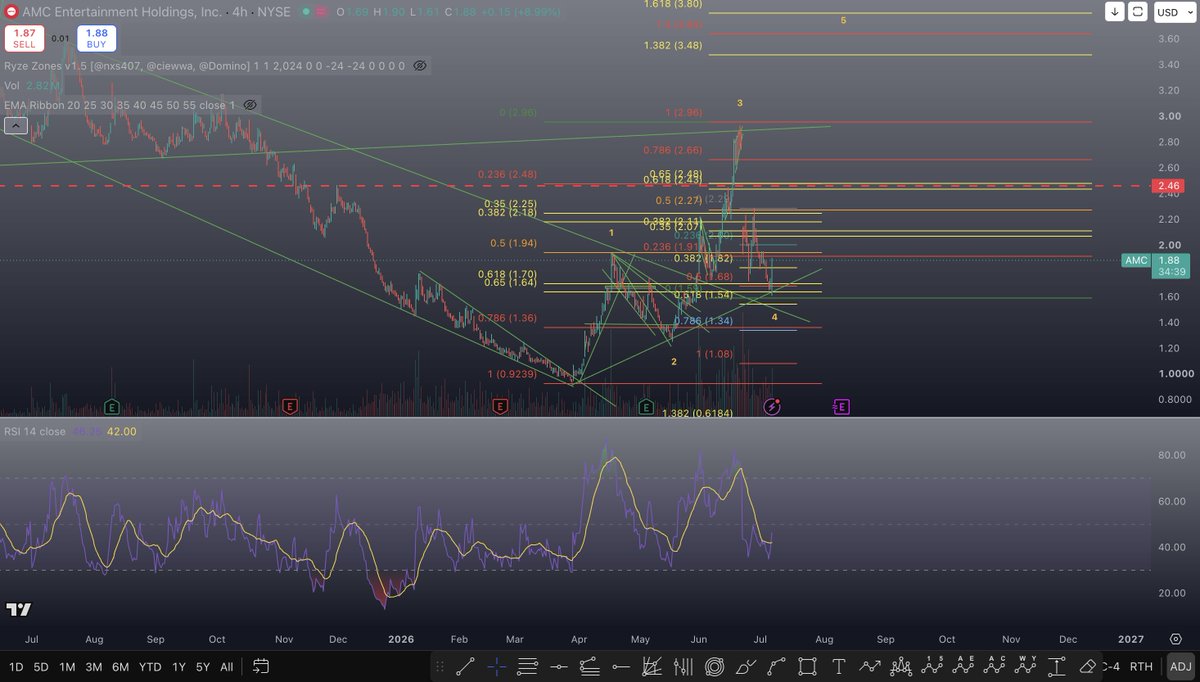This screenshot has width=1200, height=682.
Task: Select the 0.786 (2.66) Fibonacci label
Action: coord(672,150)
